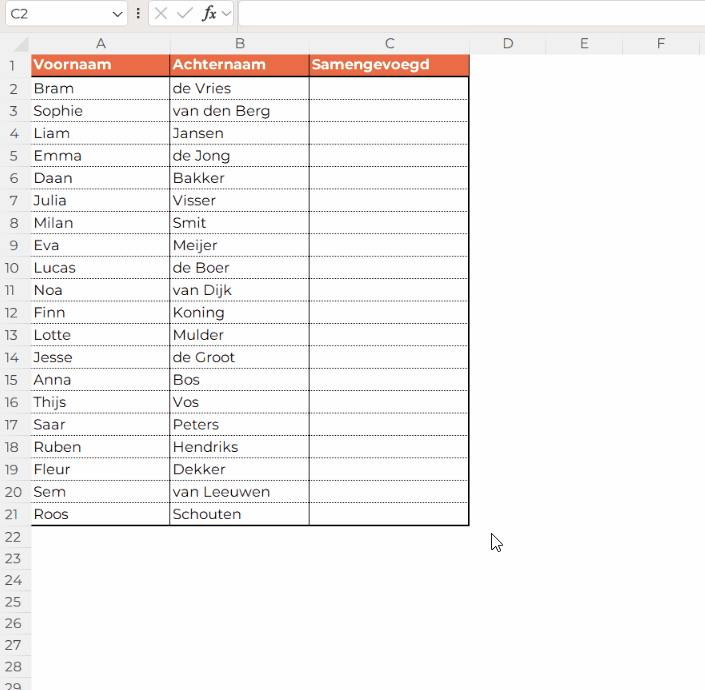705x690 pixels.
Task: Select the cell containing Noa
Action: (x=101, y=290)
